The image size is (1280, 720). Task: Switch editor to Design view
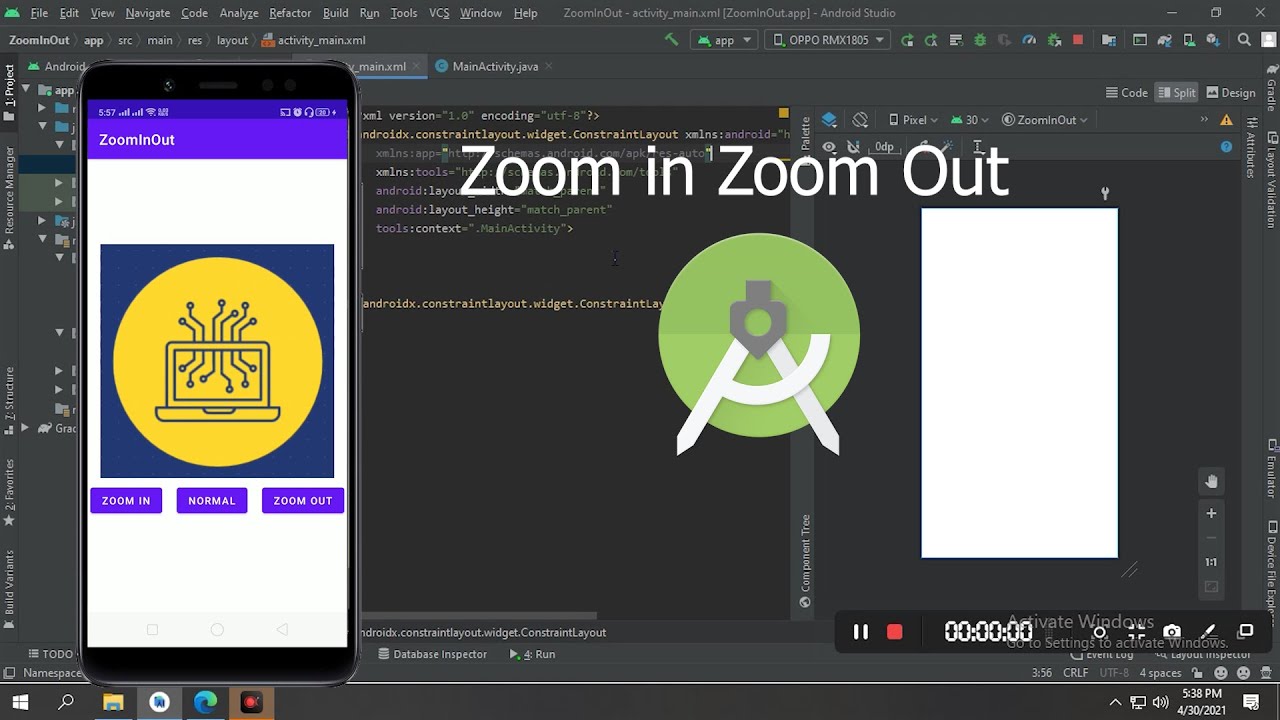1231,92
